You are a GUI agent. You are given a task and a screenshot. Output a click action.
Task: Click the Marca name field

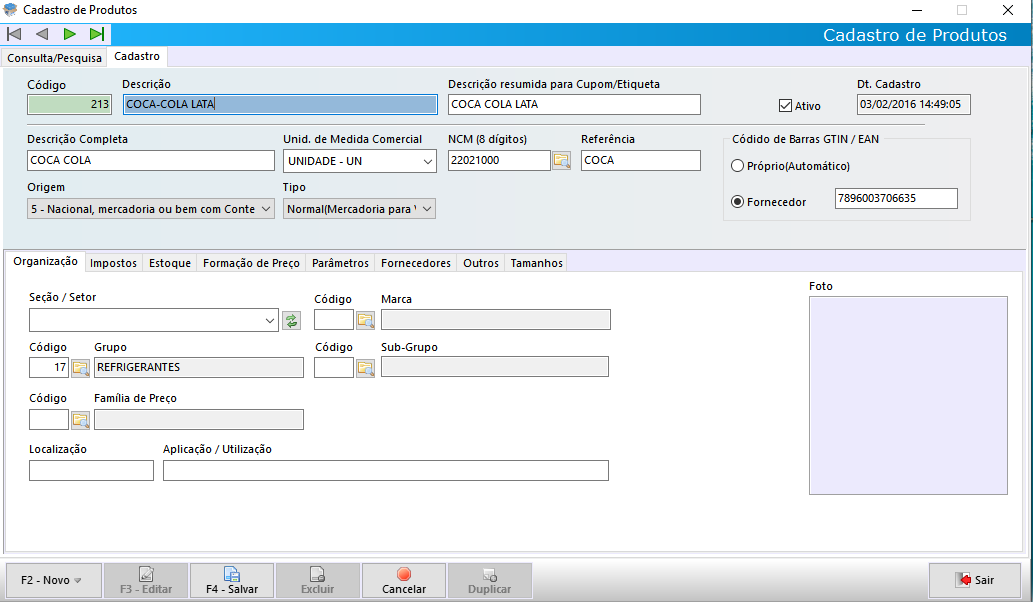(x=496, y=320)
